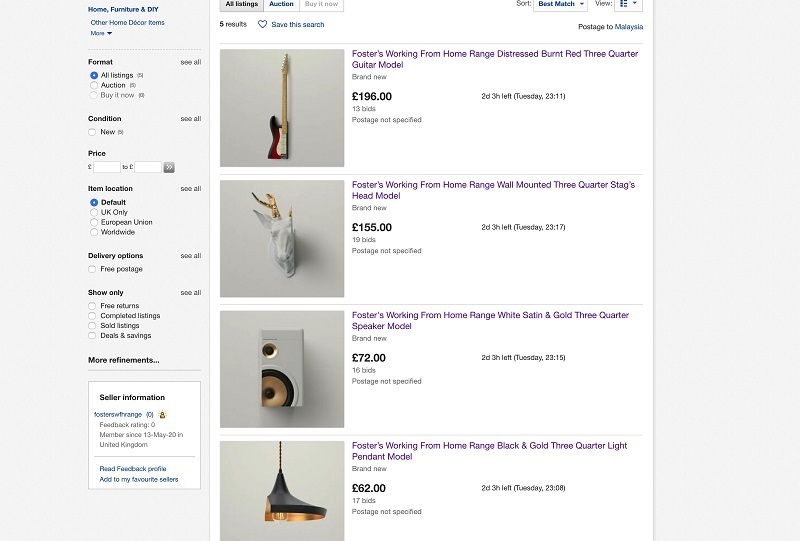Submit price range with the arrow button
Image resolution: width=800 pixels, height=541 pixels.
tap(169, 167)
